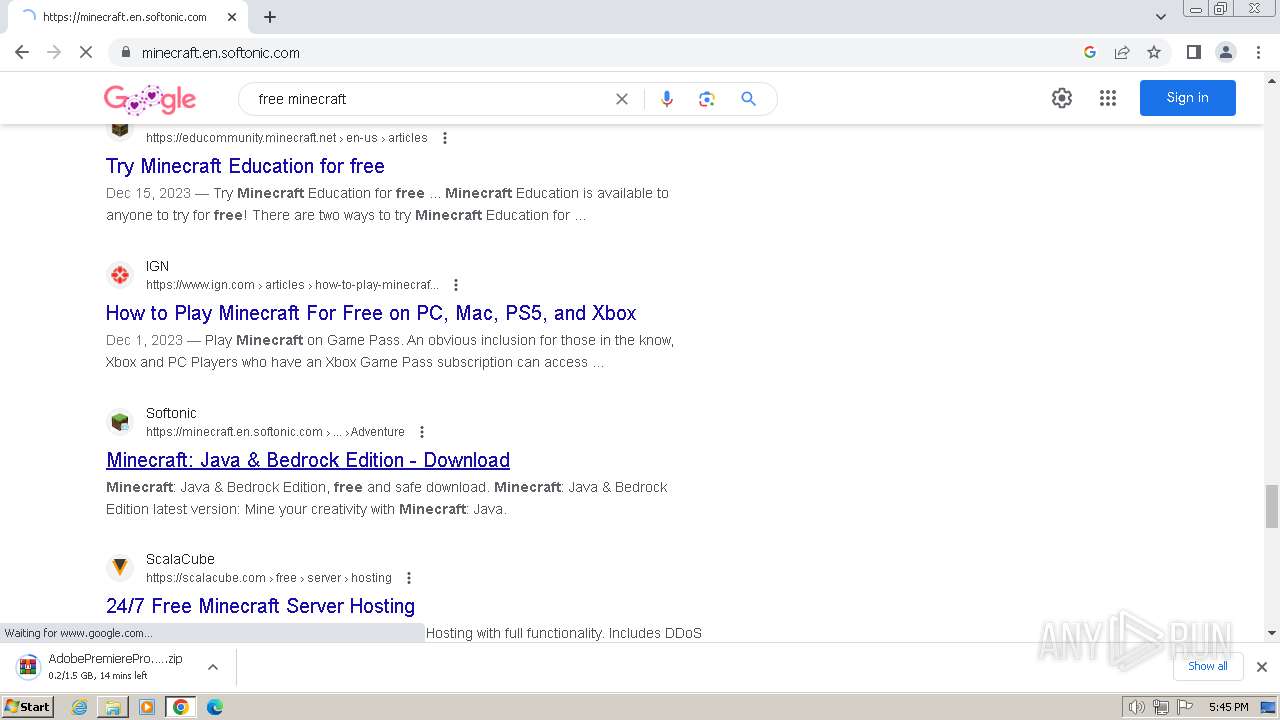
Task: Open more options for the IGN result
Action: click(456, 285)
